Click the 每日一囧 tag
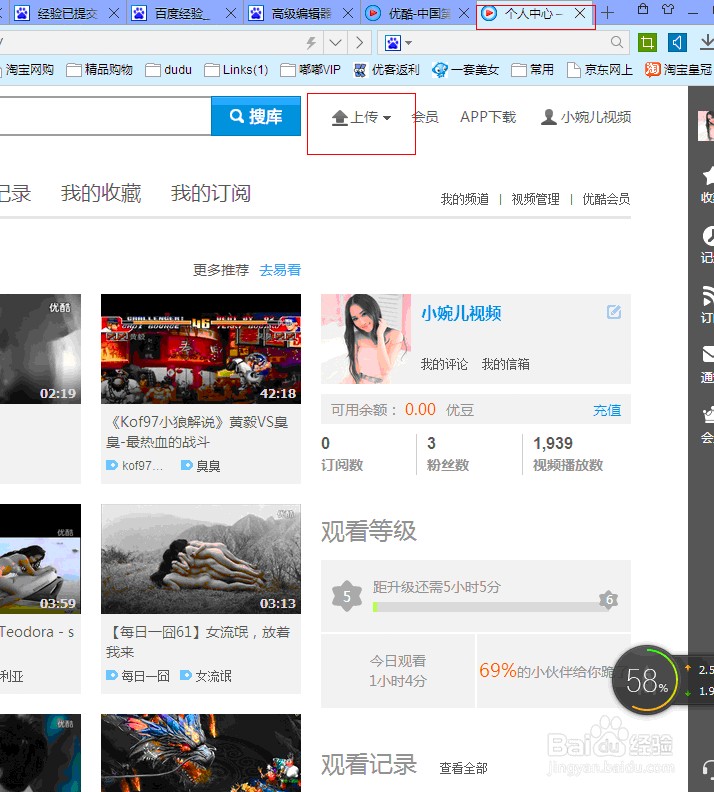This screenshot has height=792, width=714. [138, 676]
